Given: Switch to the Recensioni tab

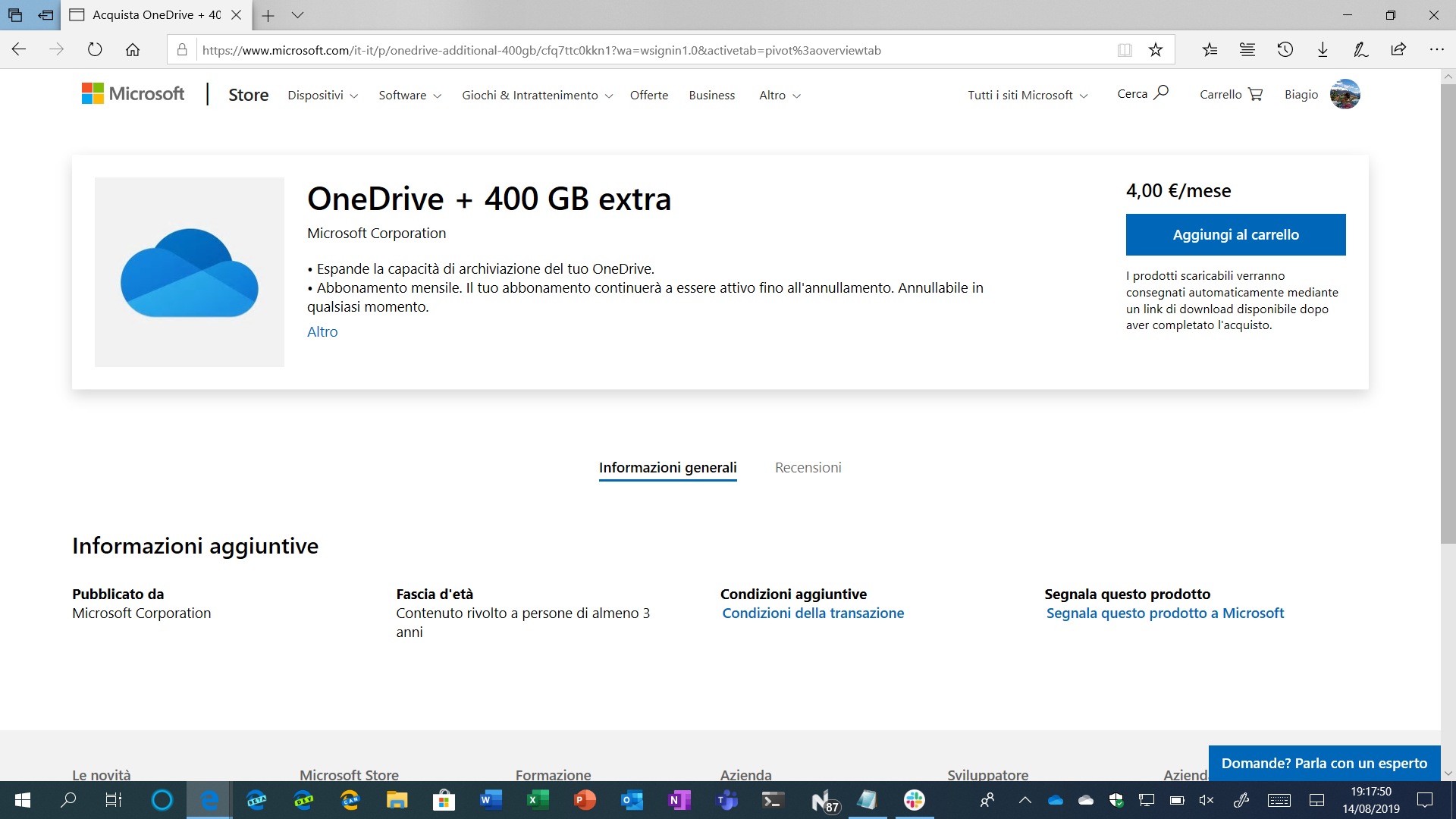Looking at the screenshot, I should pyautogui.click(x=808, y=468).
